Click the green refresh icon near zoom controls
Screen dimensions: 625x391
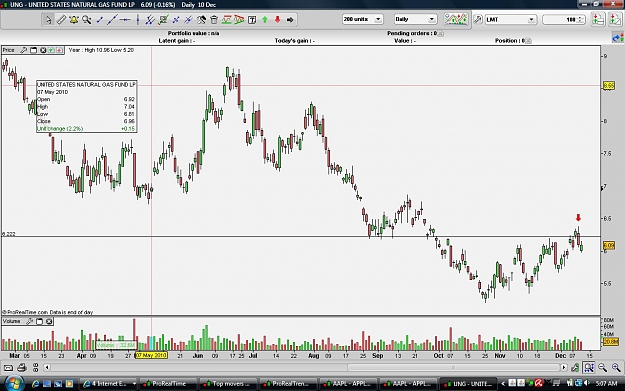tap(575, 367)
